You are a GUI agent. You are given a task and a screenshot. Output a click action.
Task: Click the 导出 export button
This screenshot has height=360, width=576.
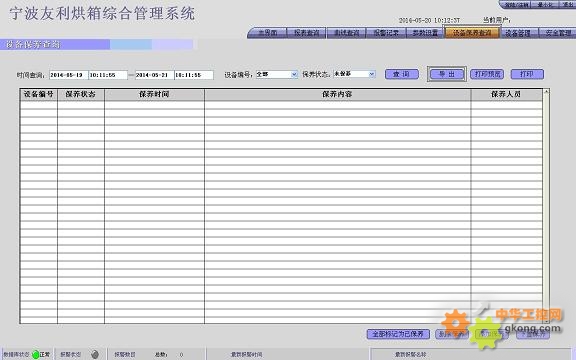pyautogui.click(x=447, y=74)
